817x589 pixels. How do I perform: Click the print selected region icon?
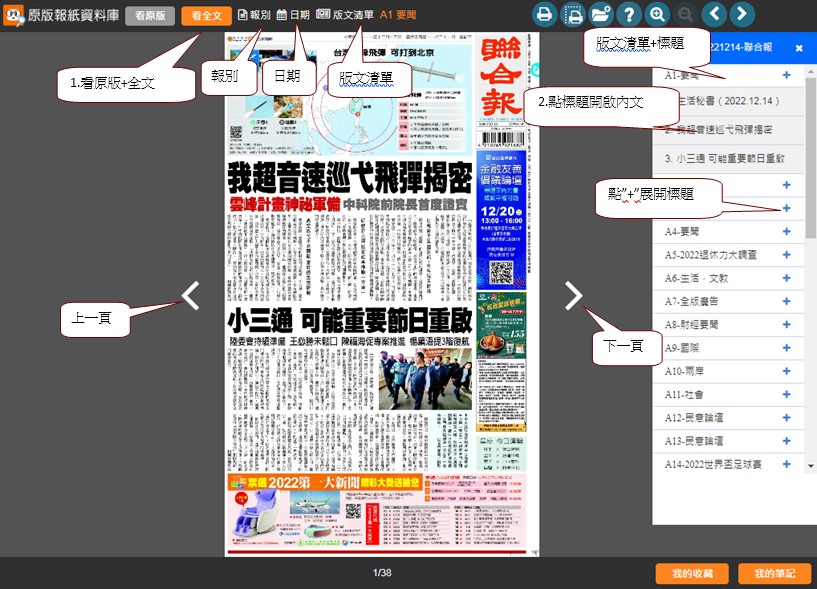573,14
